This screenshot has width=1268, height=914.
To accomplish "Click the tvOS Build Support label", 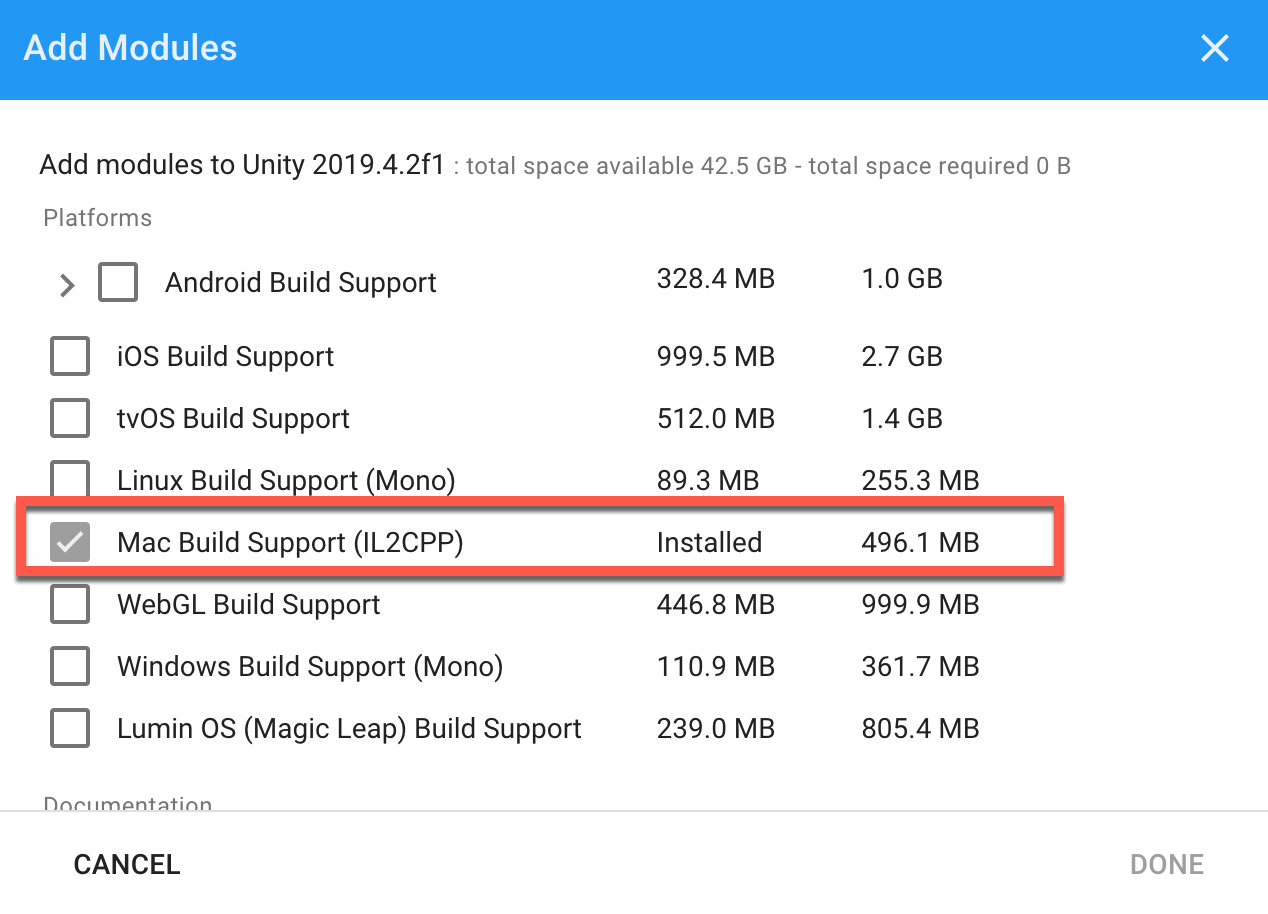I will 233,419.
